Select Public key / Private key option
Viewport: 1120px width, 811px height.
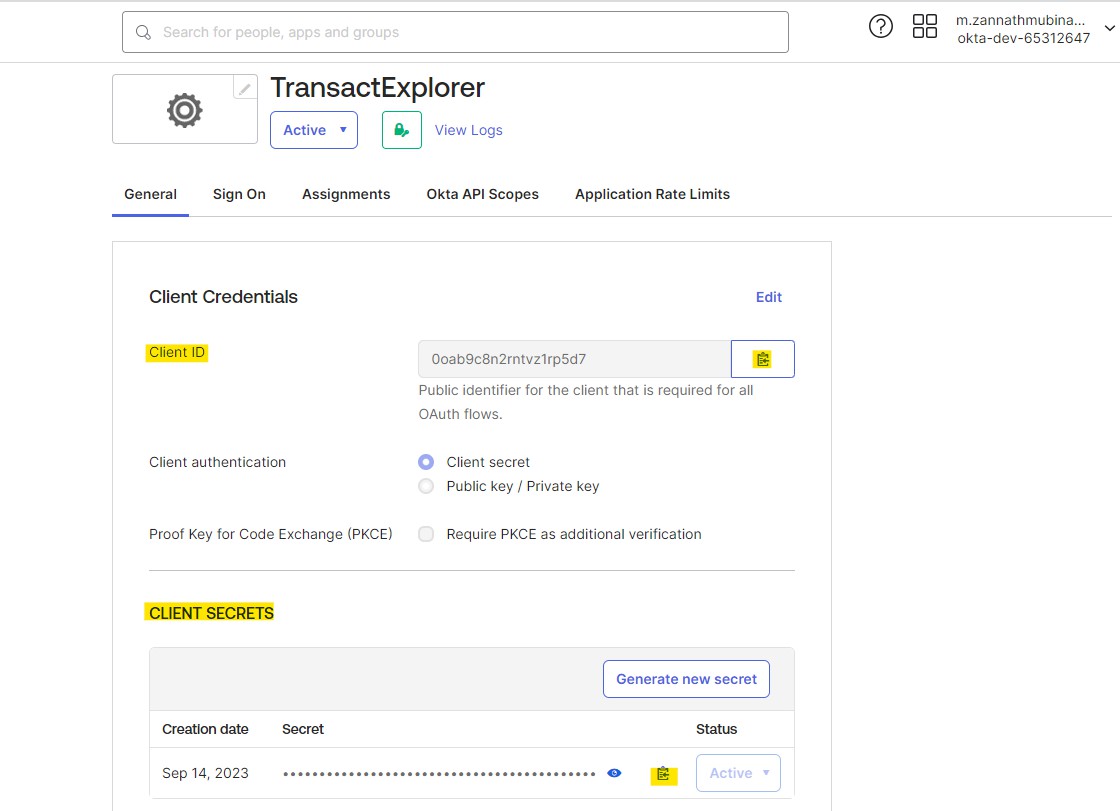pos(427,486)
